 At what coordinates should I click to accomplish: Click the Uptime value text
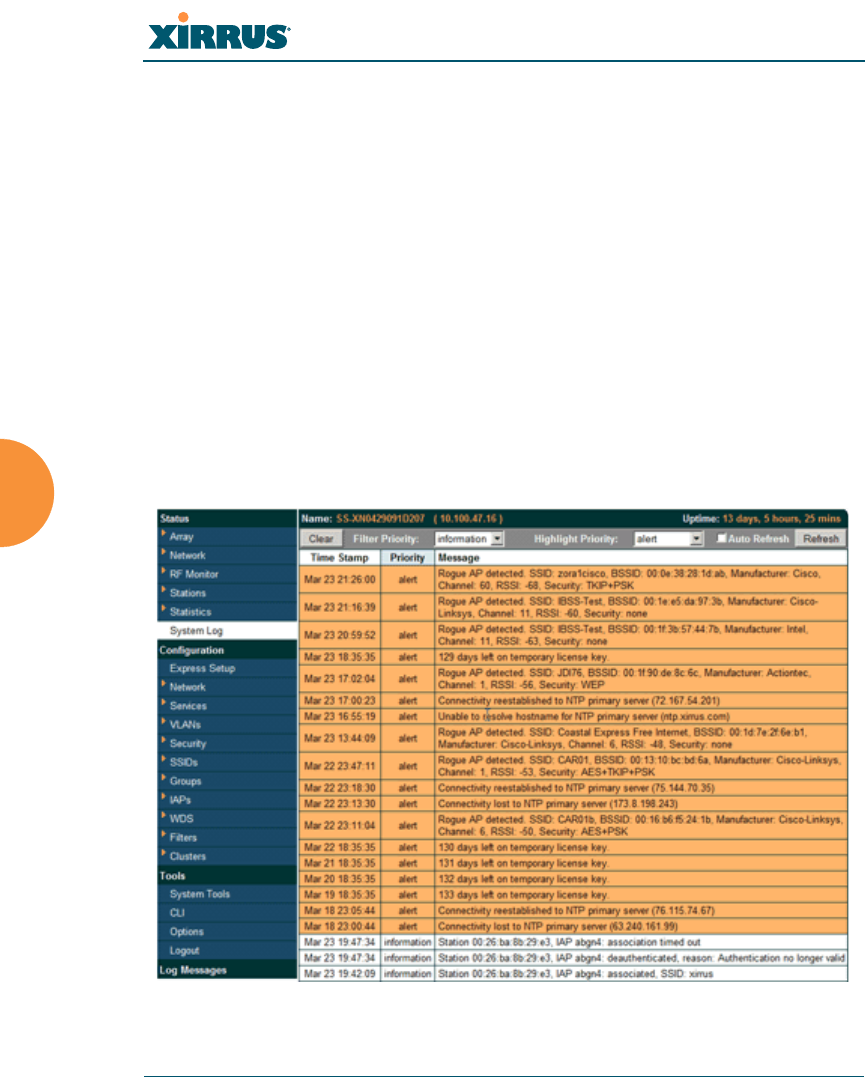point(781,519)
